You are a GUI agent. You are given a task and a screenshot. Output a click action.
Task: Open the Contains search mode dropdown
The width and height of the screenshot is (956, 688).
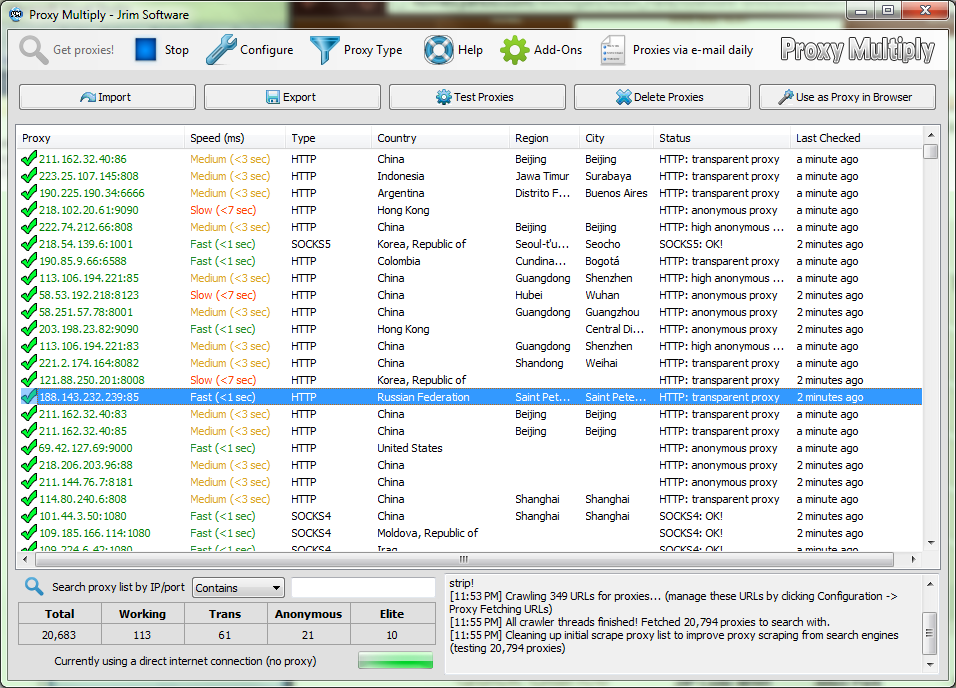pyautogui.click(x=237, y=587)
